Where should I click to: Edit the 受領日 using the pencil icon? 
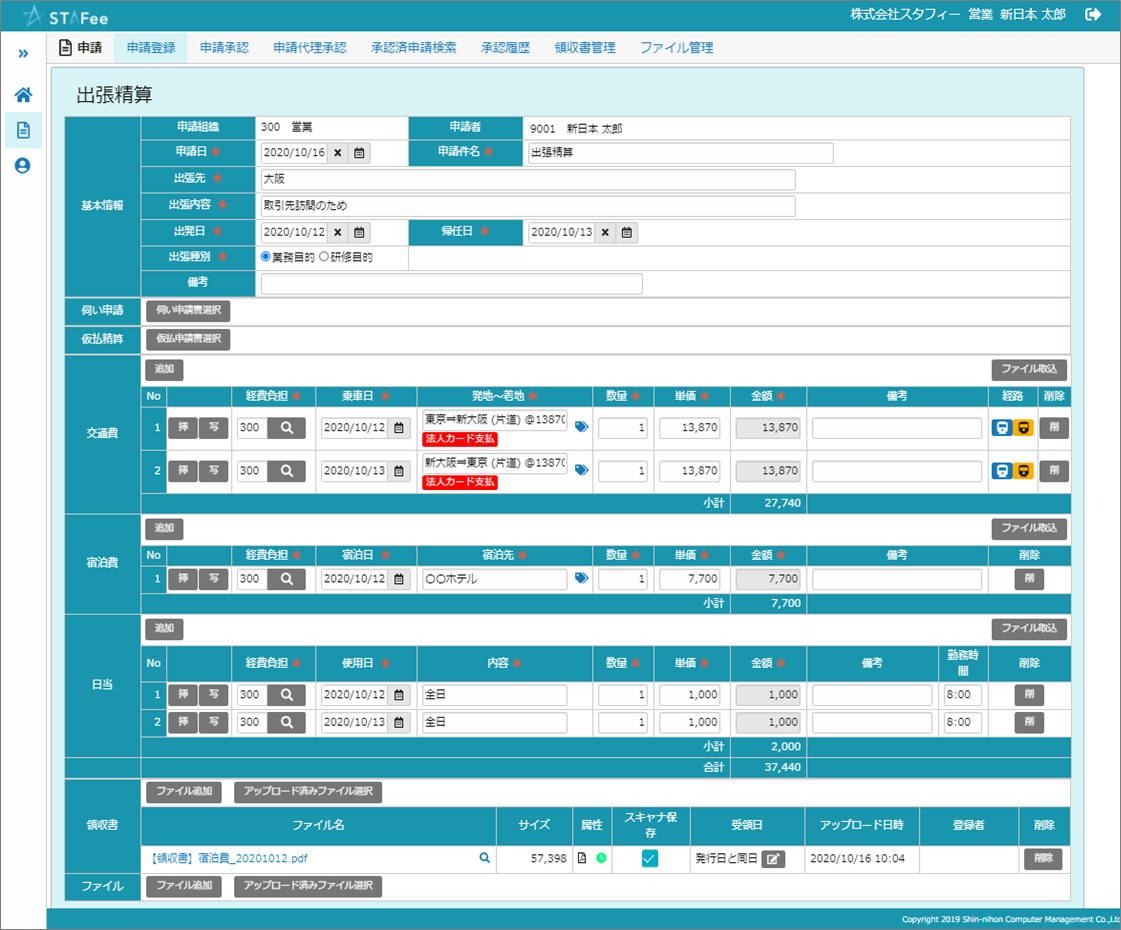pyautogui.click(x=772, y=858)
